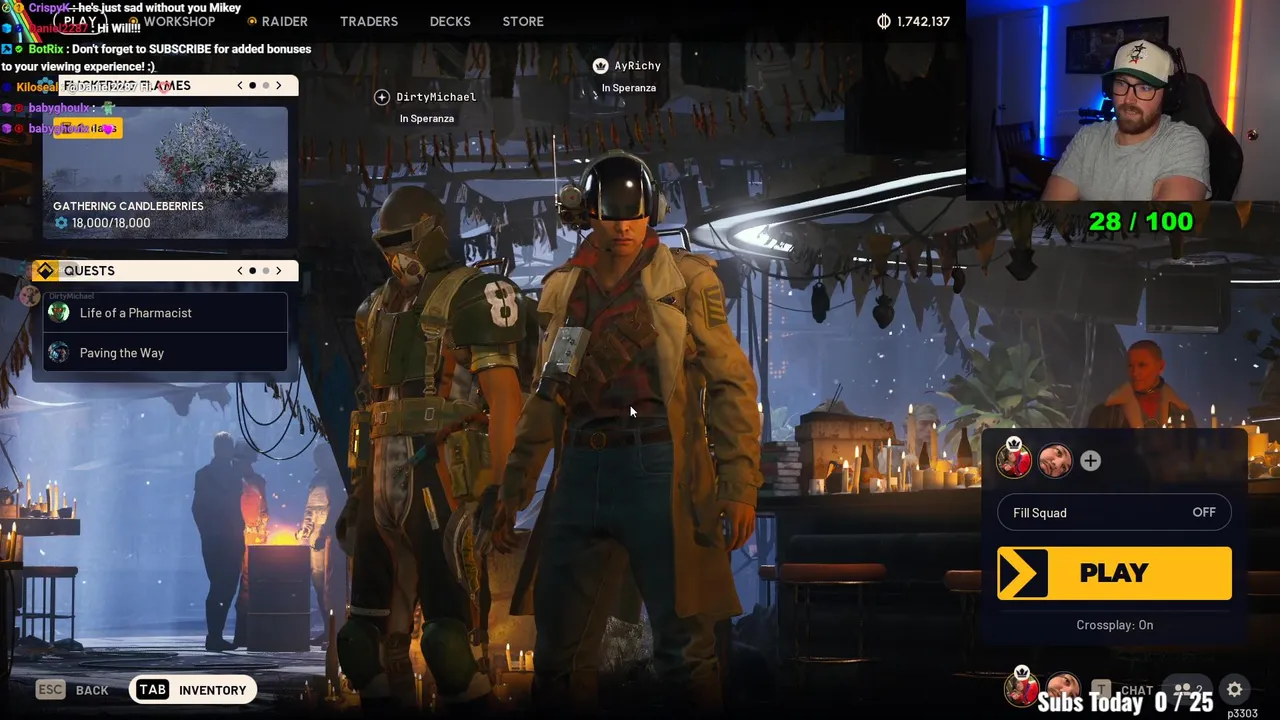The image size is (1280, 720).
Task: Select second page dot in Flickering Flames header
Action: (266, 86)
